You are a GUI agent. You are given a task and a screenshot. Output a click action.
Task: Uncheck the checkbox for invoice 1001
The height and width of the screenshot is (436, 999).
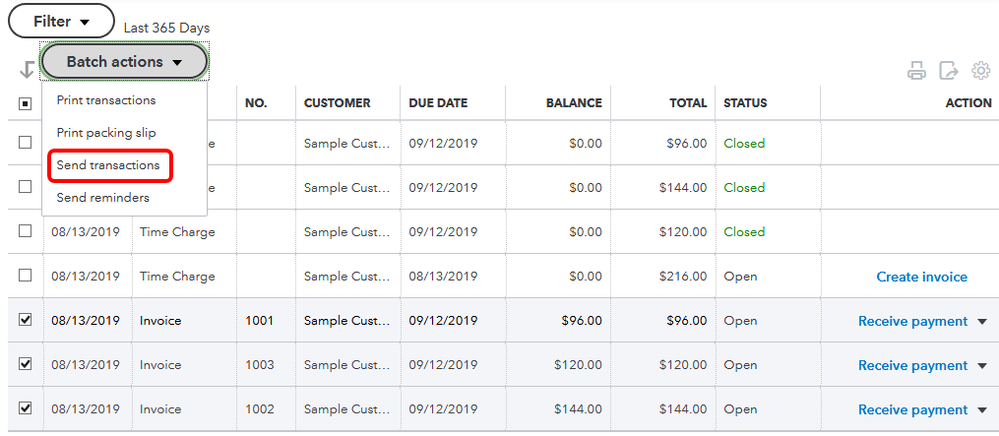[x=25, y=320]
